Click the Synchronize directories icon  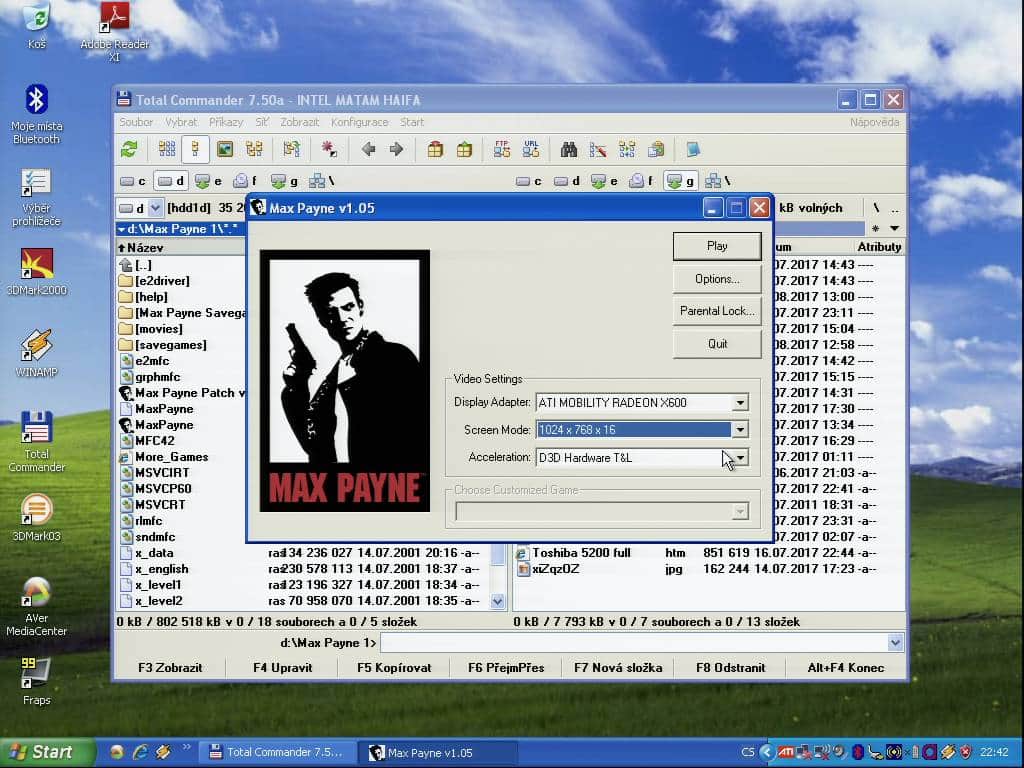pyautogui.click(x=627, y=150)
